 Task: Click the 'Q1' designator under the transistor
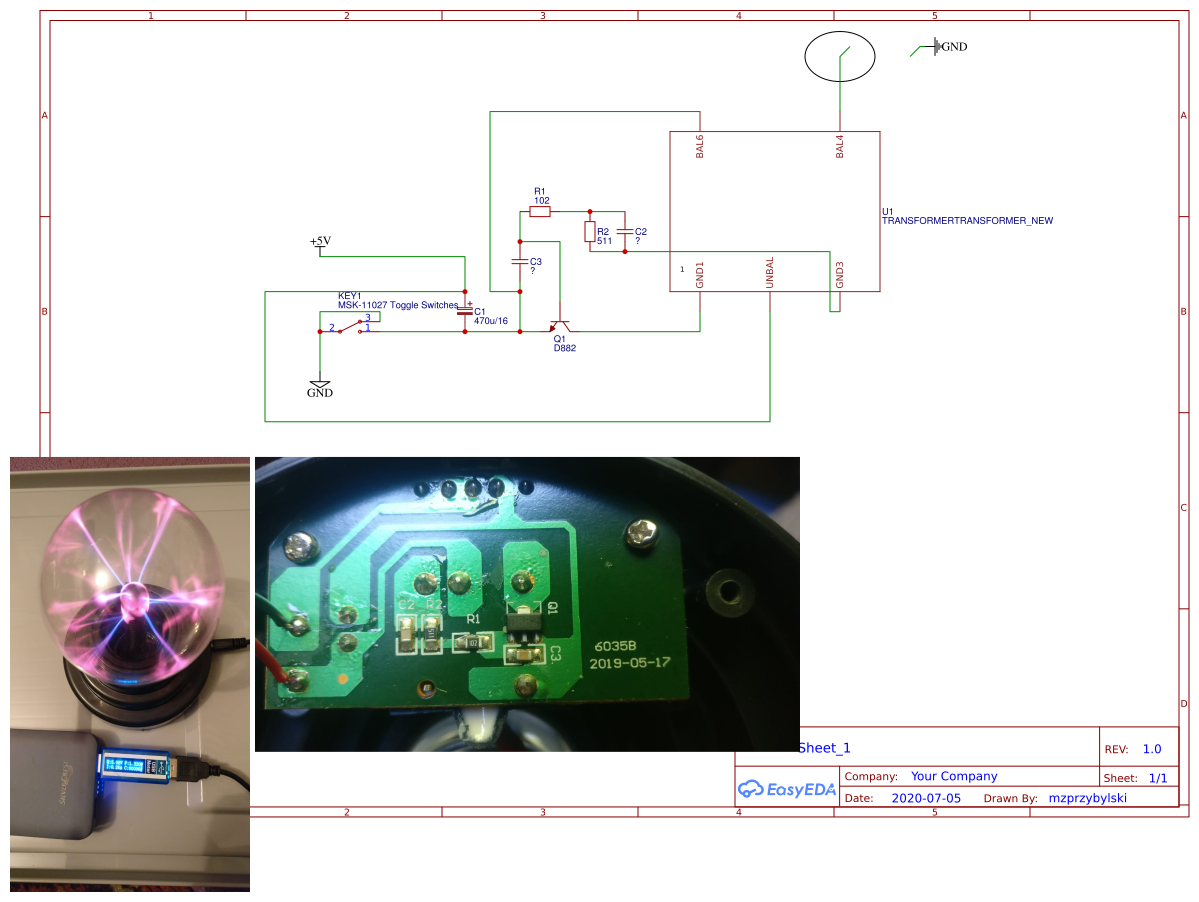click(560, 339)
